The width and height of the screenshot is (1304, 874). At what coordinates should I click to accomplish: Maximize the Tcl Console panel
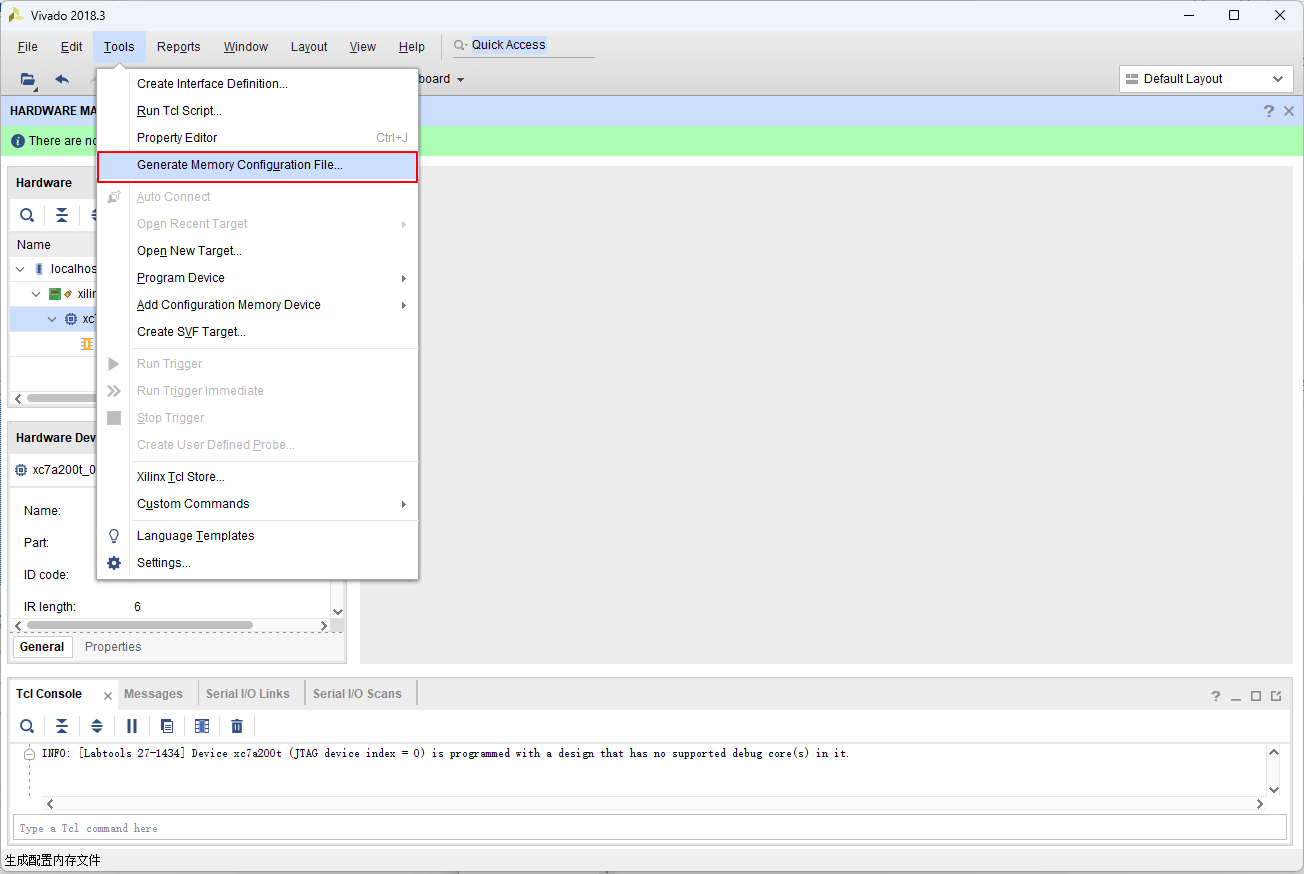pos(1256,696)
